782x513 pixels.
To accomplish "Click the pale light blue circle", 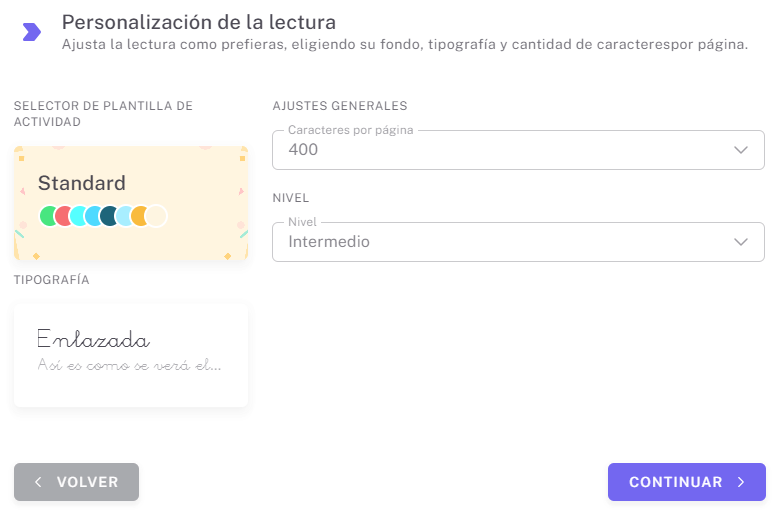I will 125,216.
